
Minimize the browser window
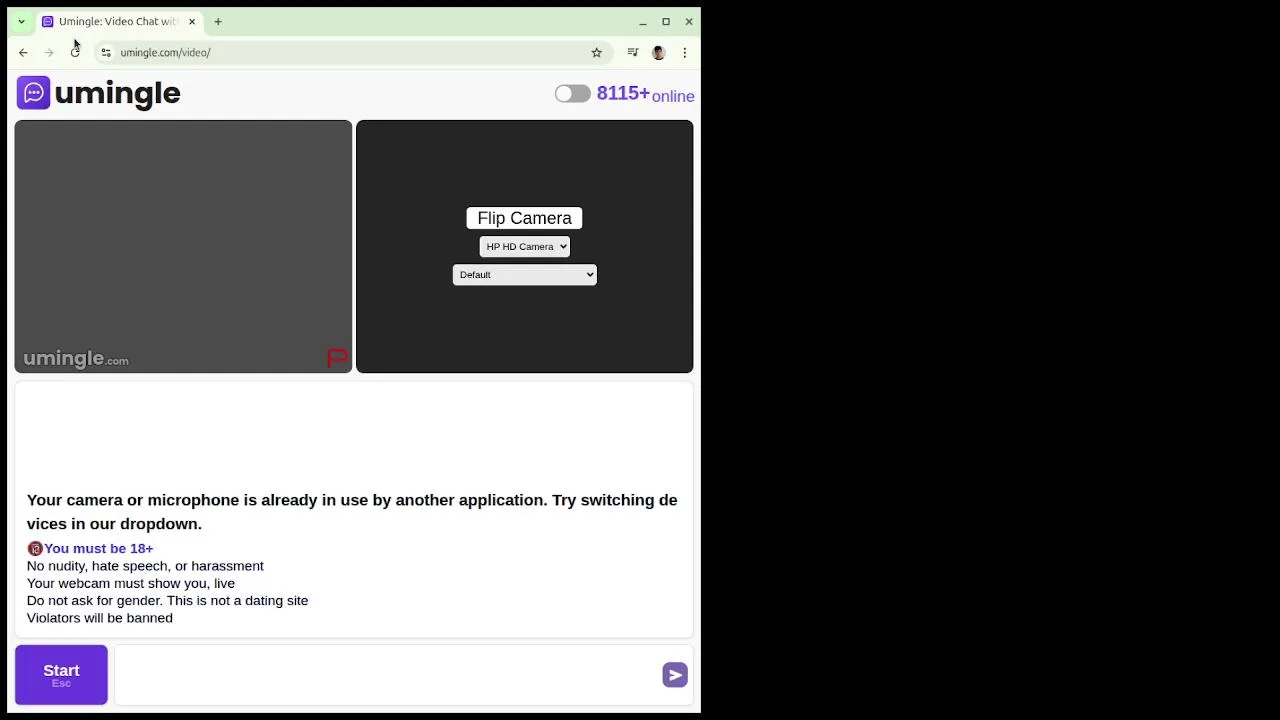643,21
